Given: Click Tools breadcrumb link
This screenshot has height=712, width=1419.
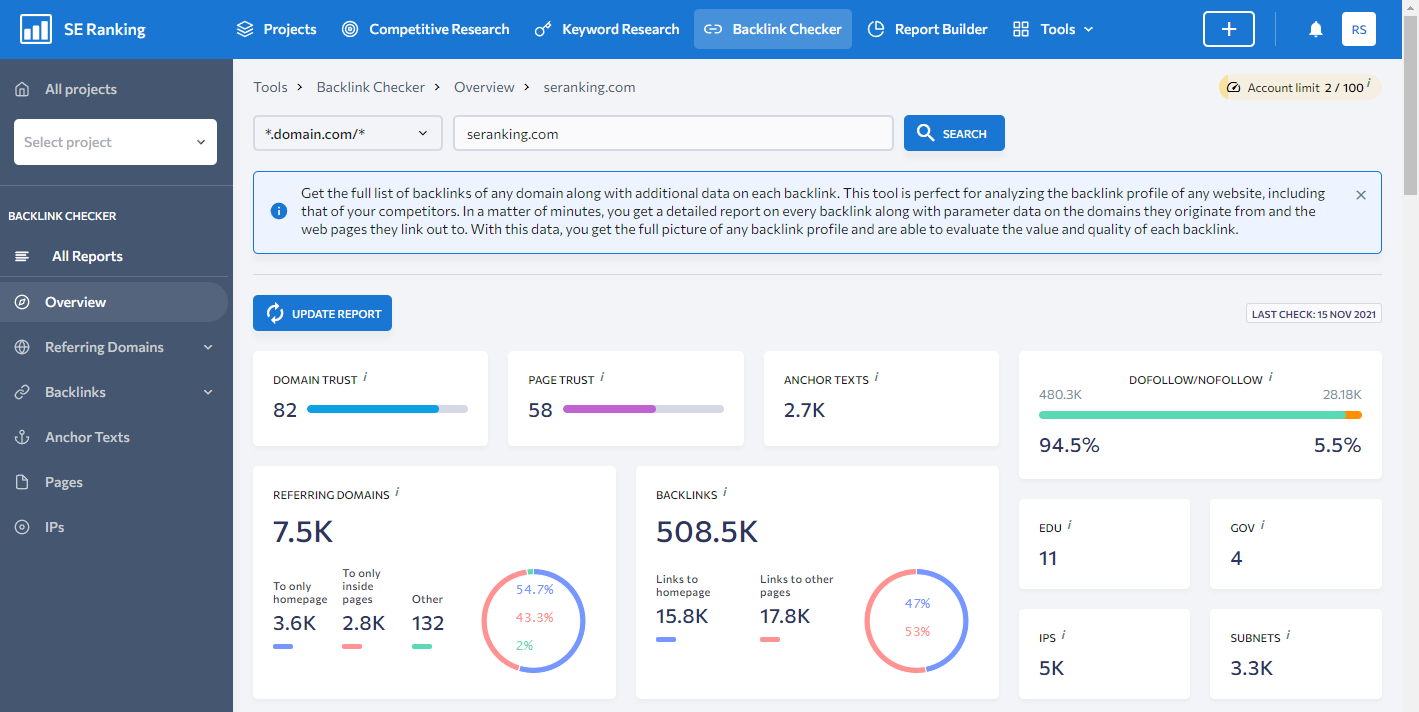Looking at the screenshot, I should click(x=270, y=87).
